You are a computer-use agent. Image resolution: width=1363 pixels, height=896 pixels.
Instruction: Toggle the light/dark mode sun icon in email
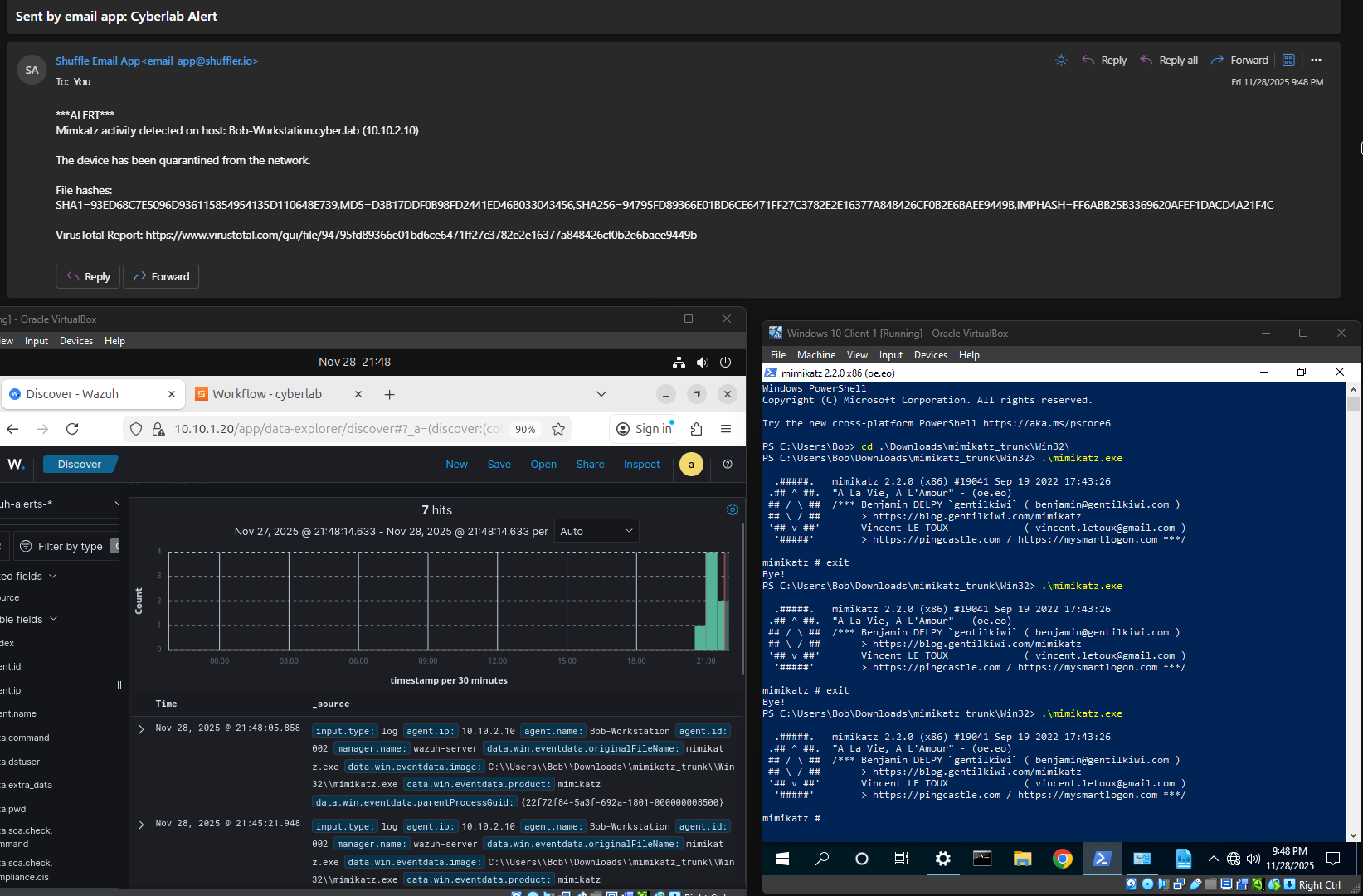point(1061,61)
